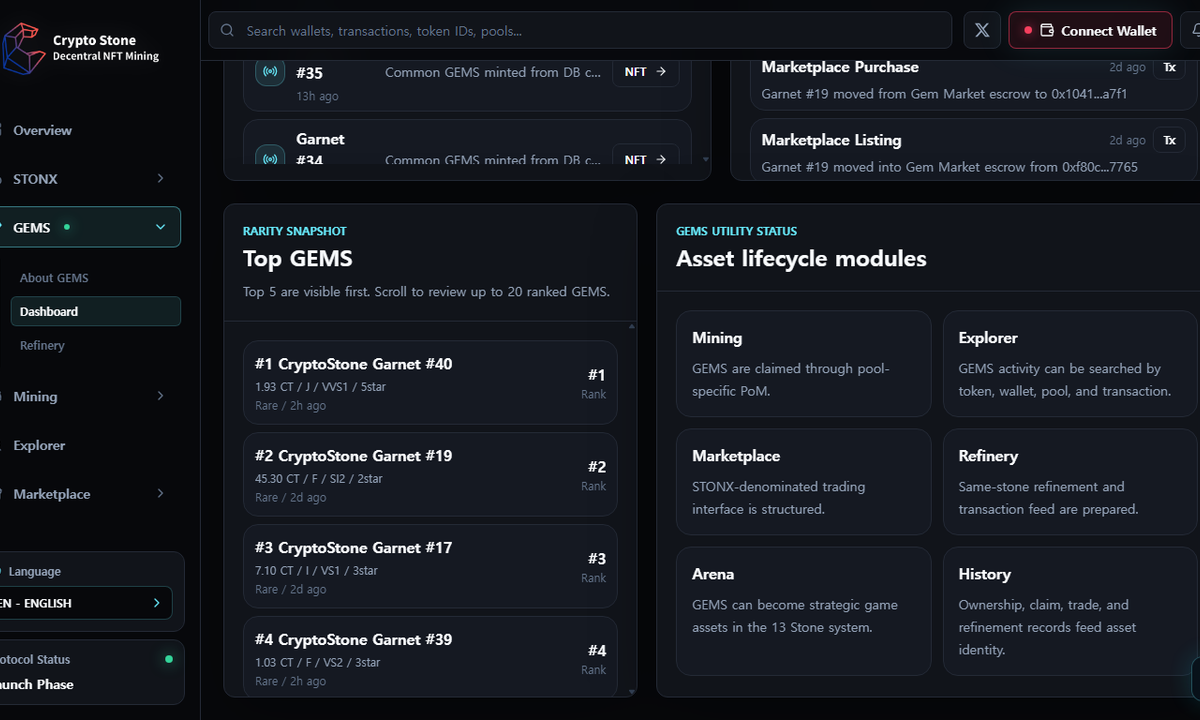
Task: Click the Top GEMS list scrollbar up arrow
Action: pos(631,326)
